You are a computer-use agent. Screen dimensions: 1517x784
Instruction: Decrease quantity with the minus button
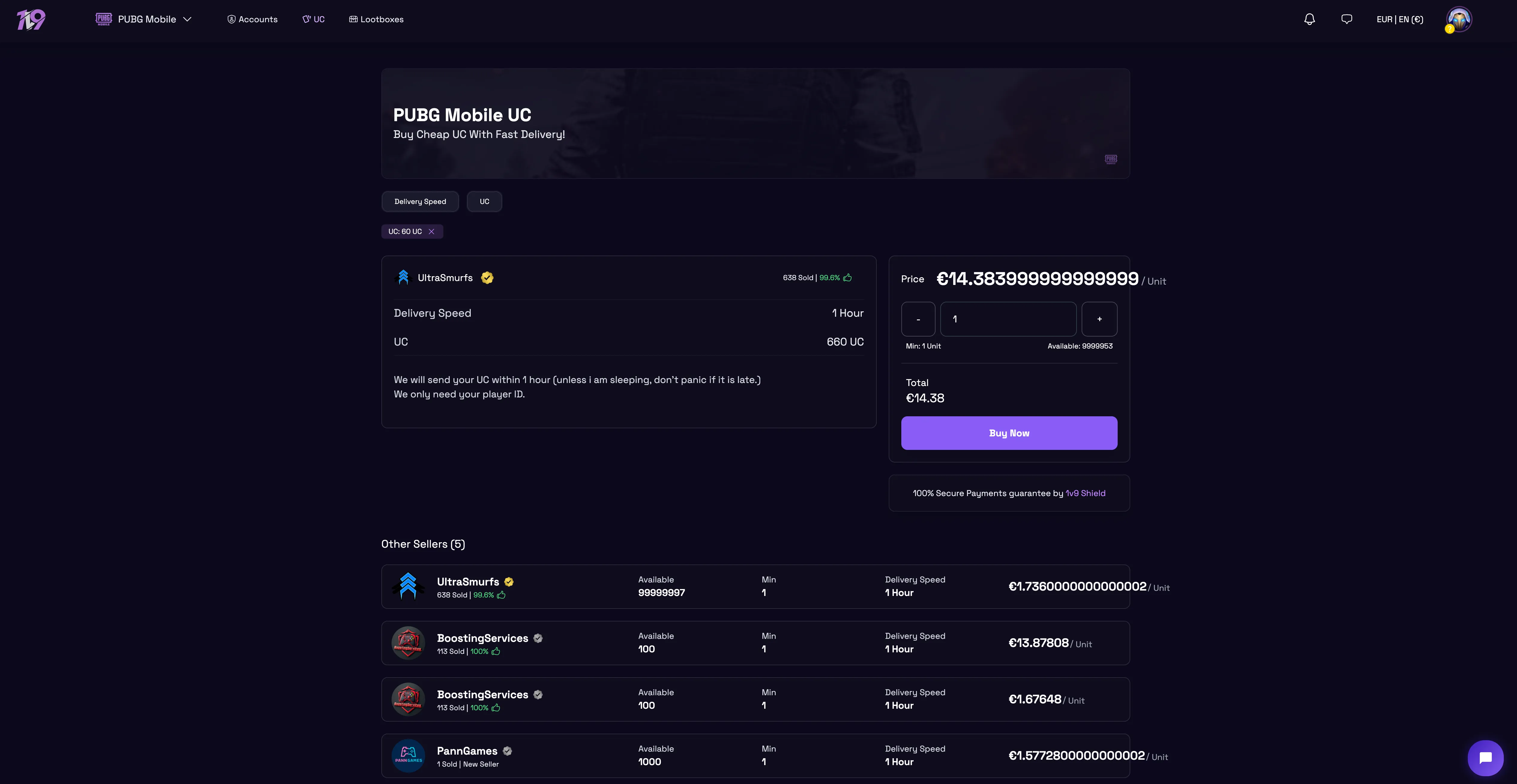(x=918, y=319)
